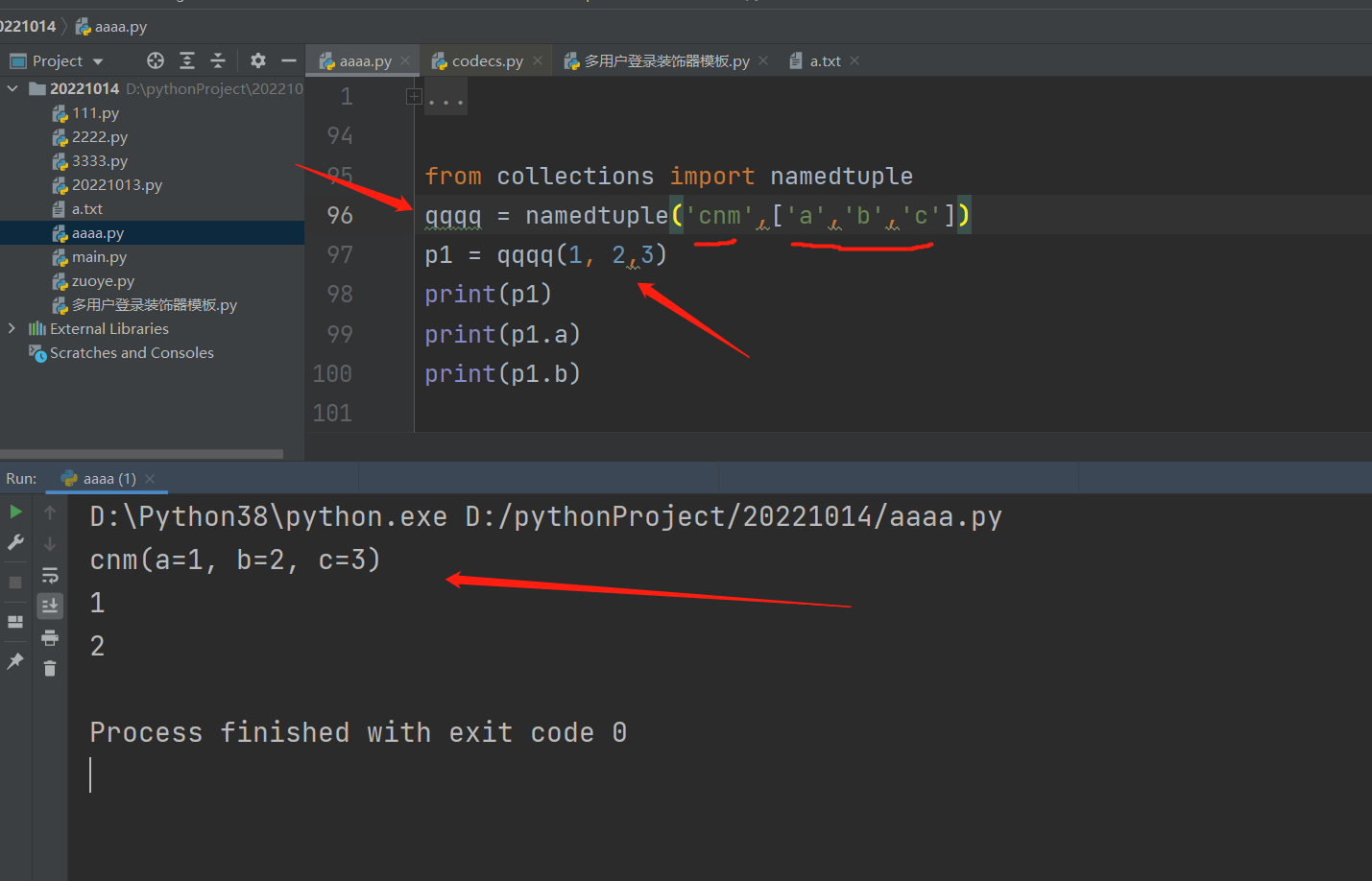
Task: Close the aaaa.py editor tab
Action: coord(405,60)
